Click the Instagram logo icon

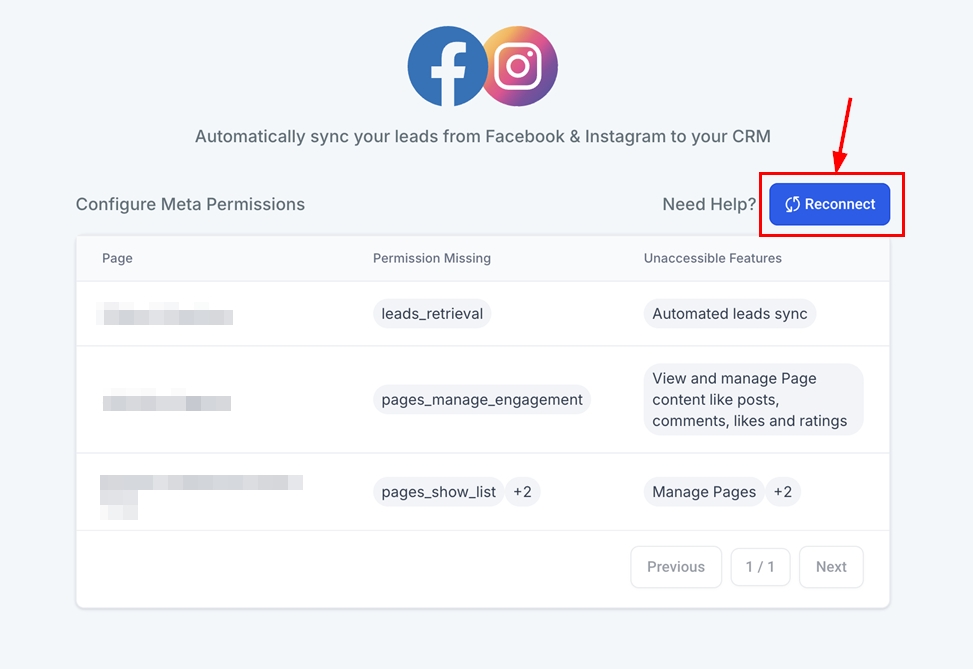pyautogui.click(x=519, y=66)
